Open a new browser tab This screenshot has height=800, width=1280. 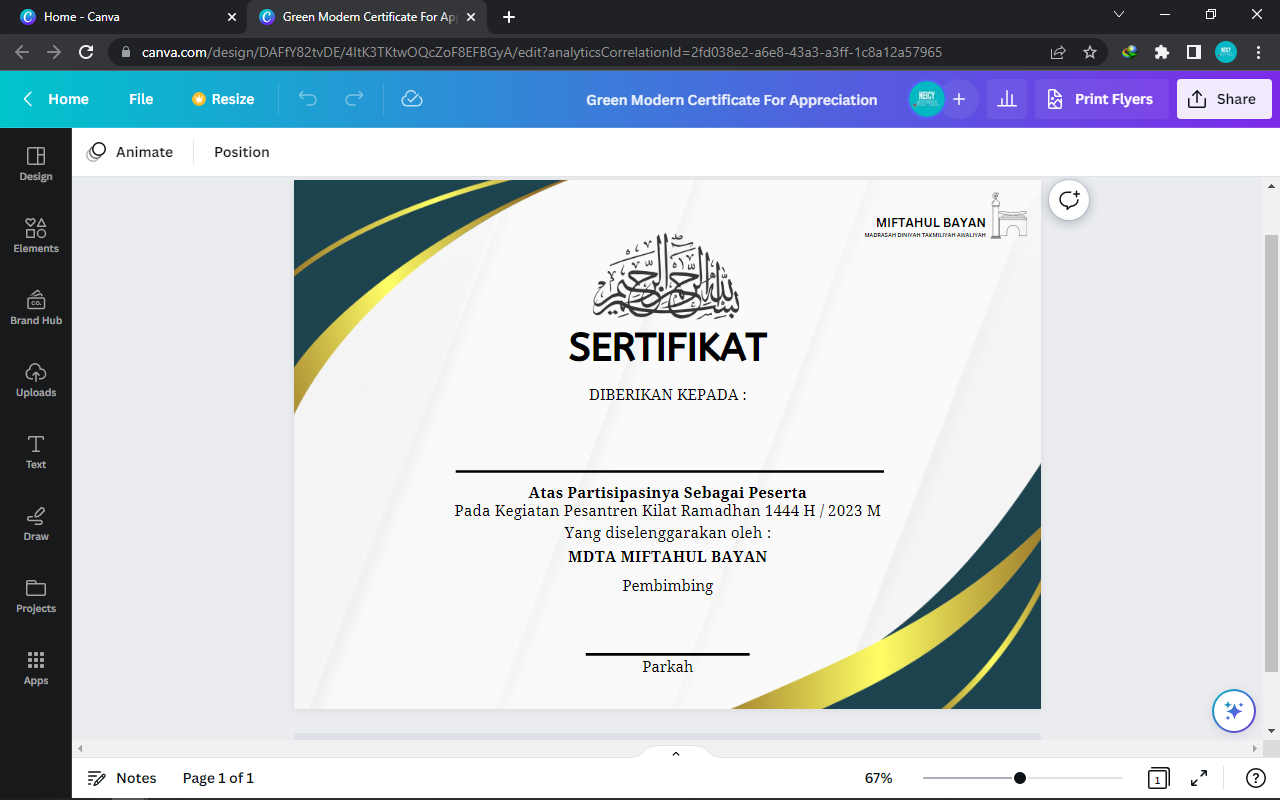[x=509, y=17]
